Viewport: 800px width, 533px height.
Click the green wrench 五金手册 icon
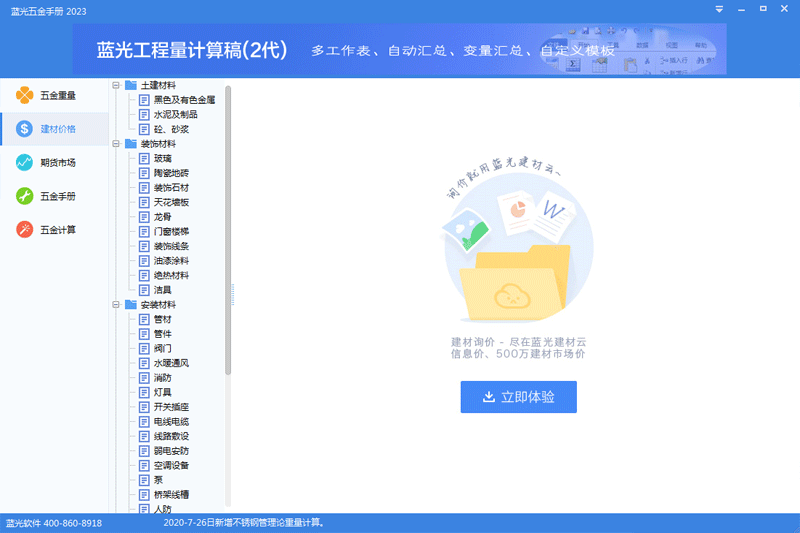24,196
